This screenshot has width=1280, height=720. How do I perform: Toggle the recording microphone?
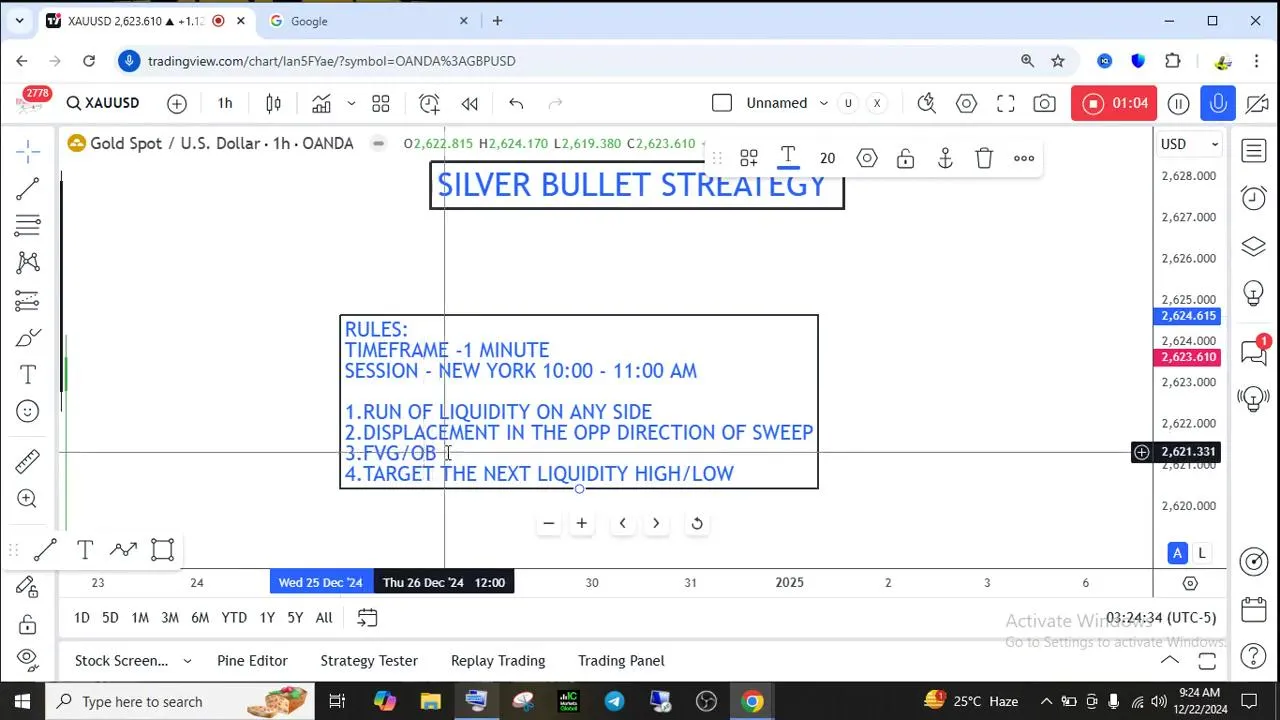coord(1218,103)
